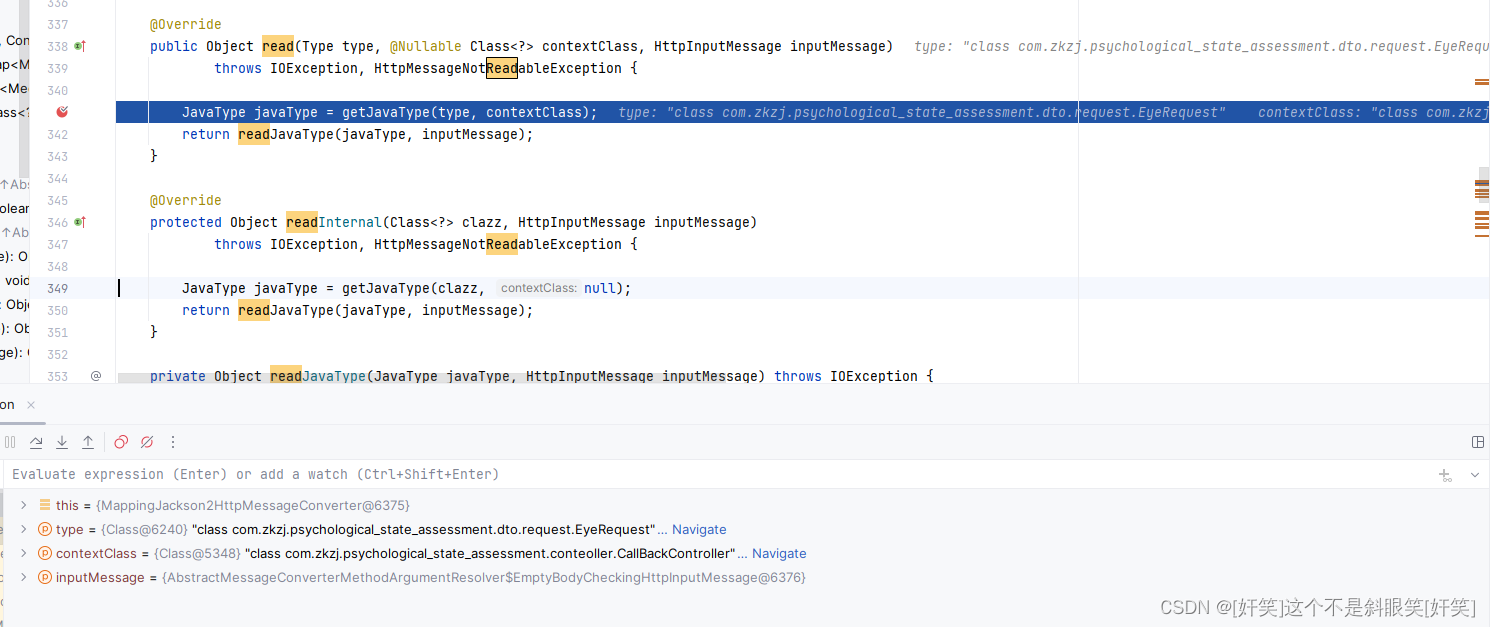
Task: Click inside the Evaluate expression field
Action: coord(400,474)
